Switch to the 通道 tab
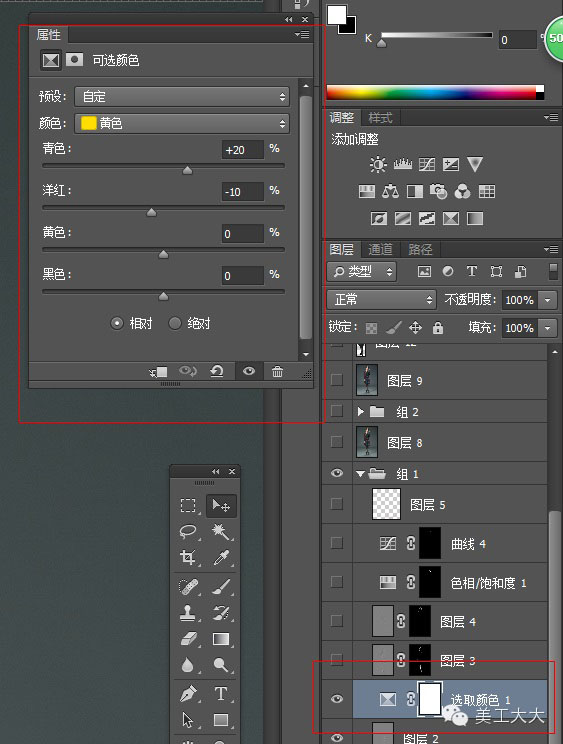The width and height of the screenshot is (563, 744). pos(380,249)
